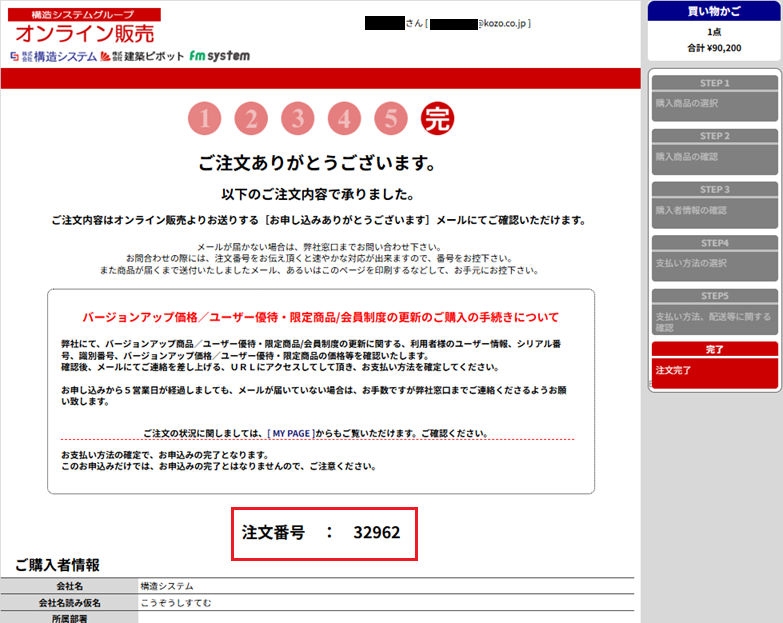Click the order number 32962
Image resolution: width=783 pixels, height=623 pixels.
point(376,533)
